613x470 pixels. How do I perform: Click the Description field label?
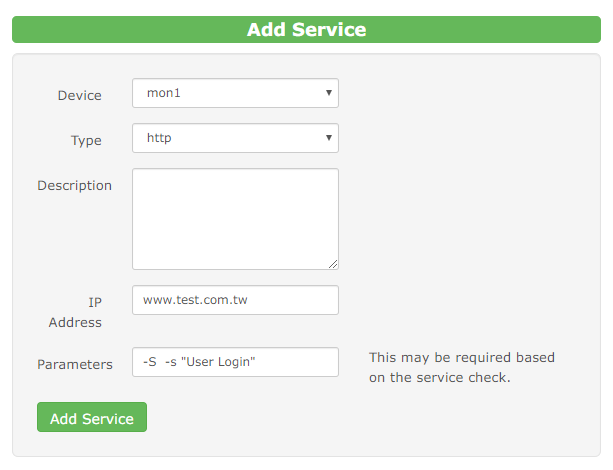75,185
